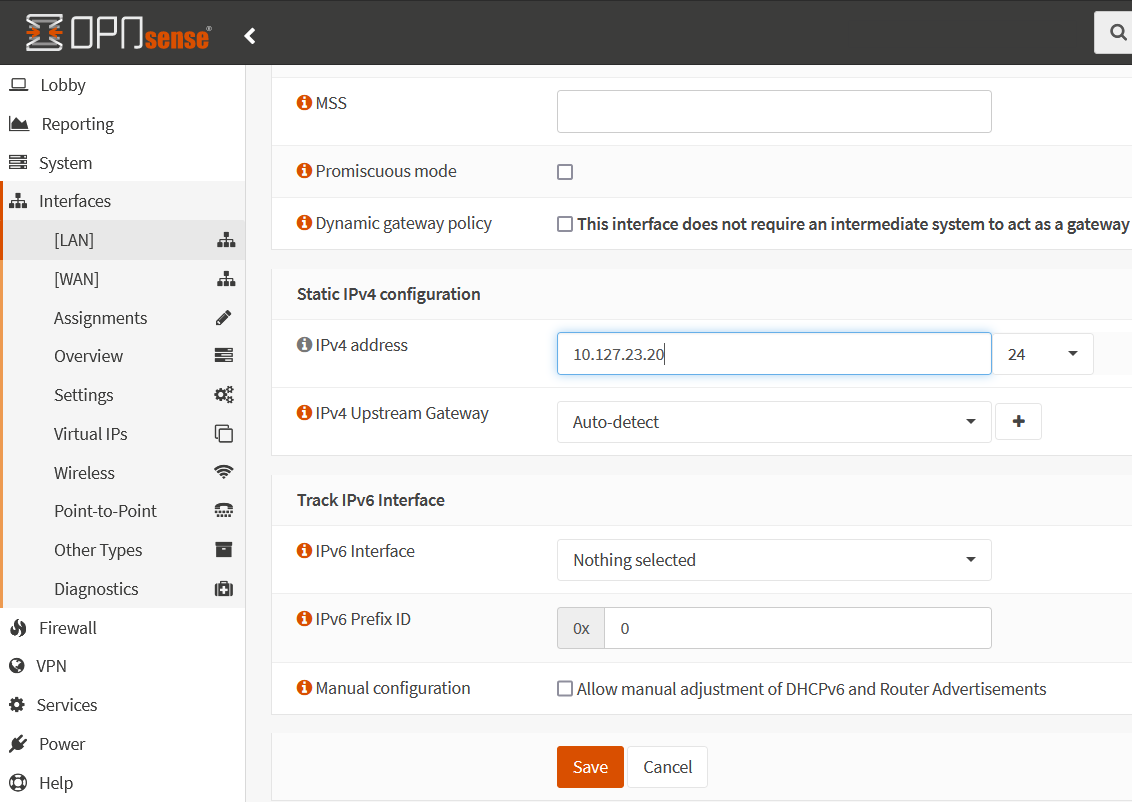Open the IPv6 Interface selection dropdown

click(773, 560)
